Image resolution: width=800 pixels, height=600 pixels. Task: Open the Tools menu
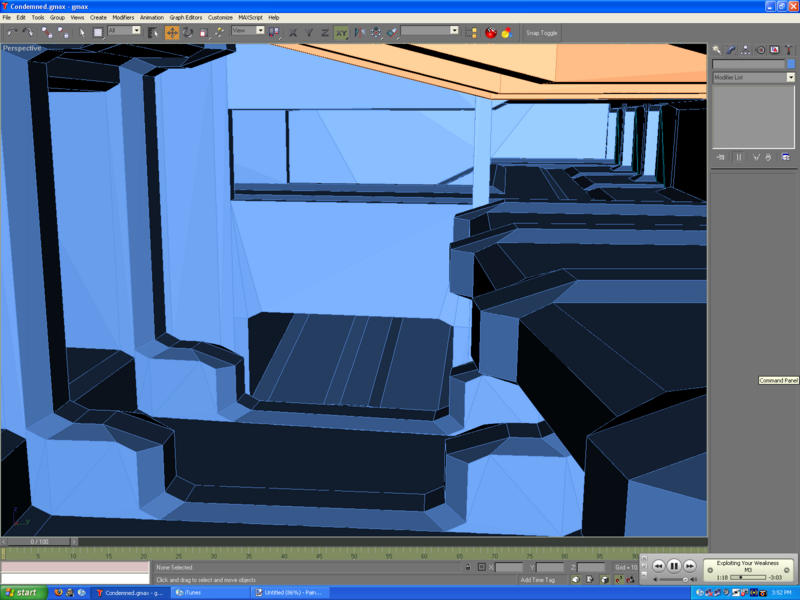tap(38, 17)
